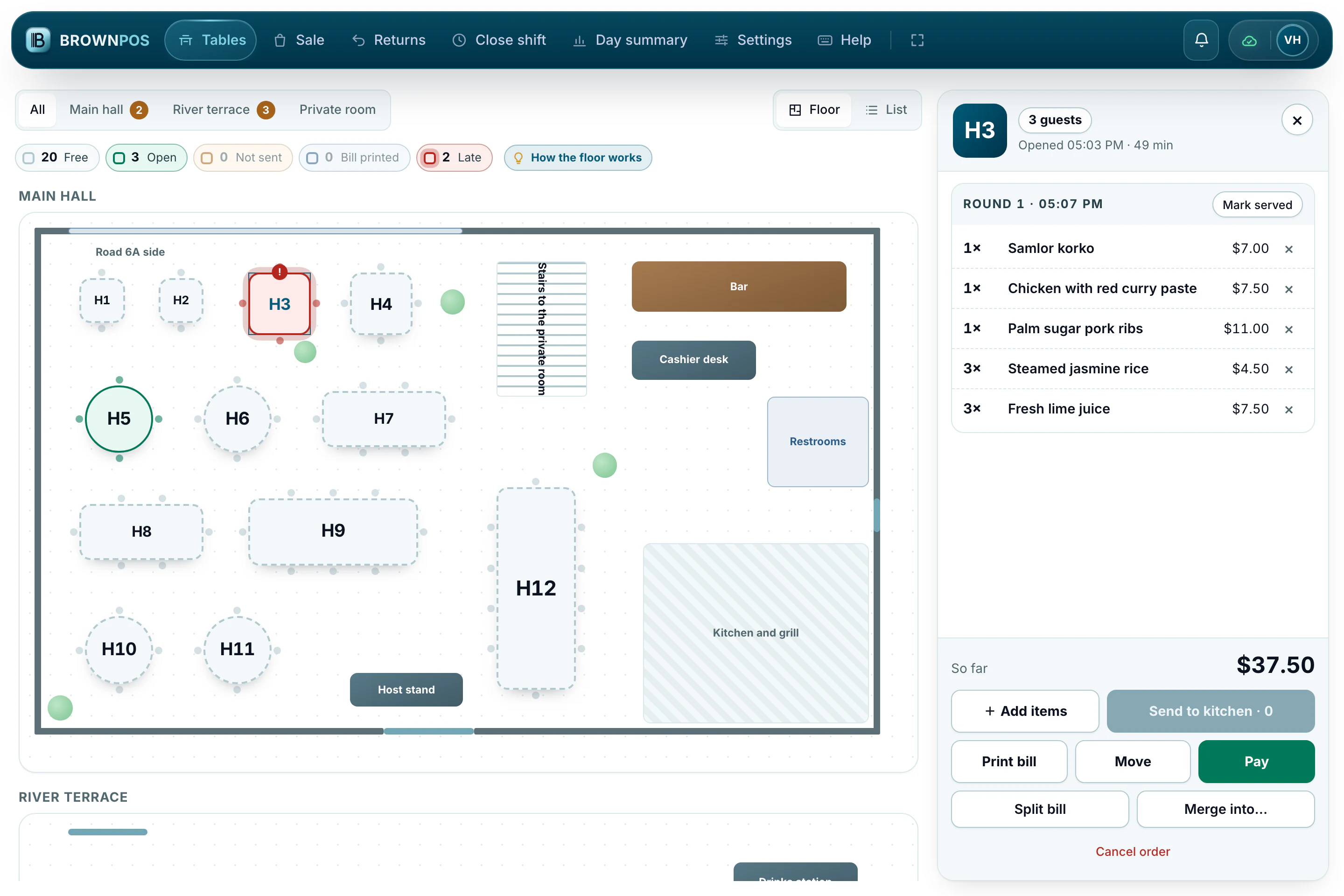Image resolution: width=1344 pixels, height=896 pixels.
Task: Show the River terrace area tab
Action: pyautogui.click(x=224, y=110)
